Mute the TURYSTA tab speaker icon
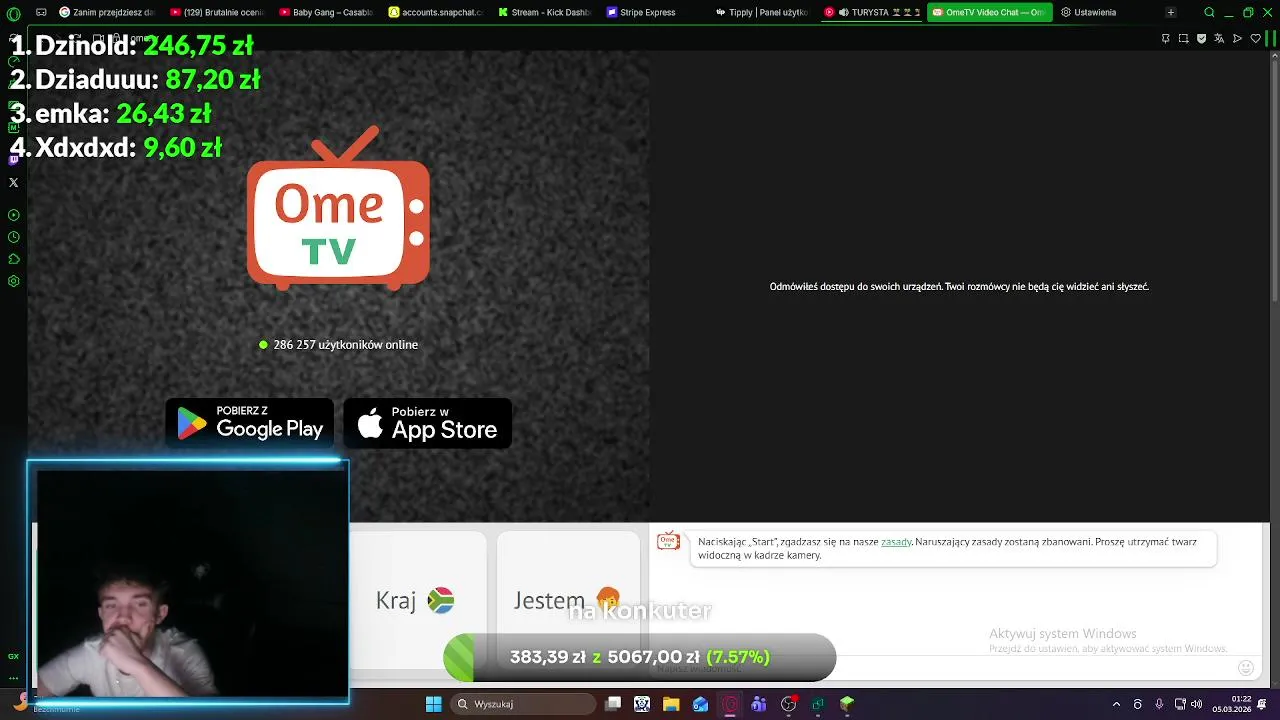The image size is (1280, 720). click(844, 13)
